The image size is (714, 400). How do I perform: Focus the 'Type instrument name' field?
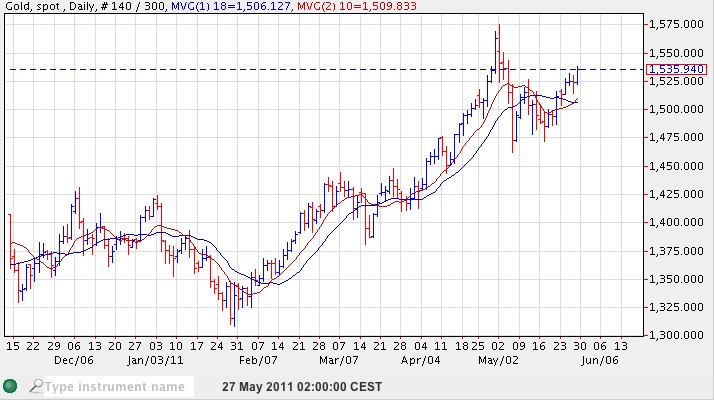point(119,386)
